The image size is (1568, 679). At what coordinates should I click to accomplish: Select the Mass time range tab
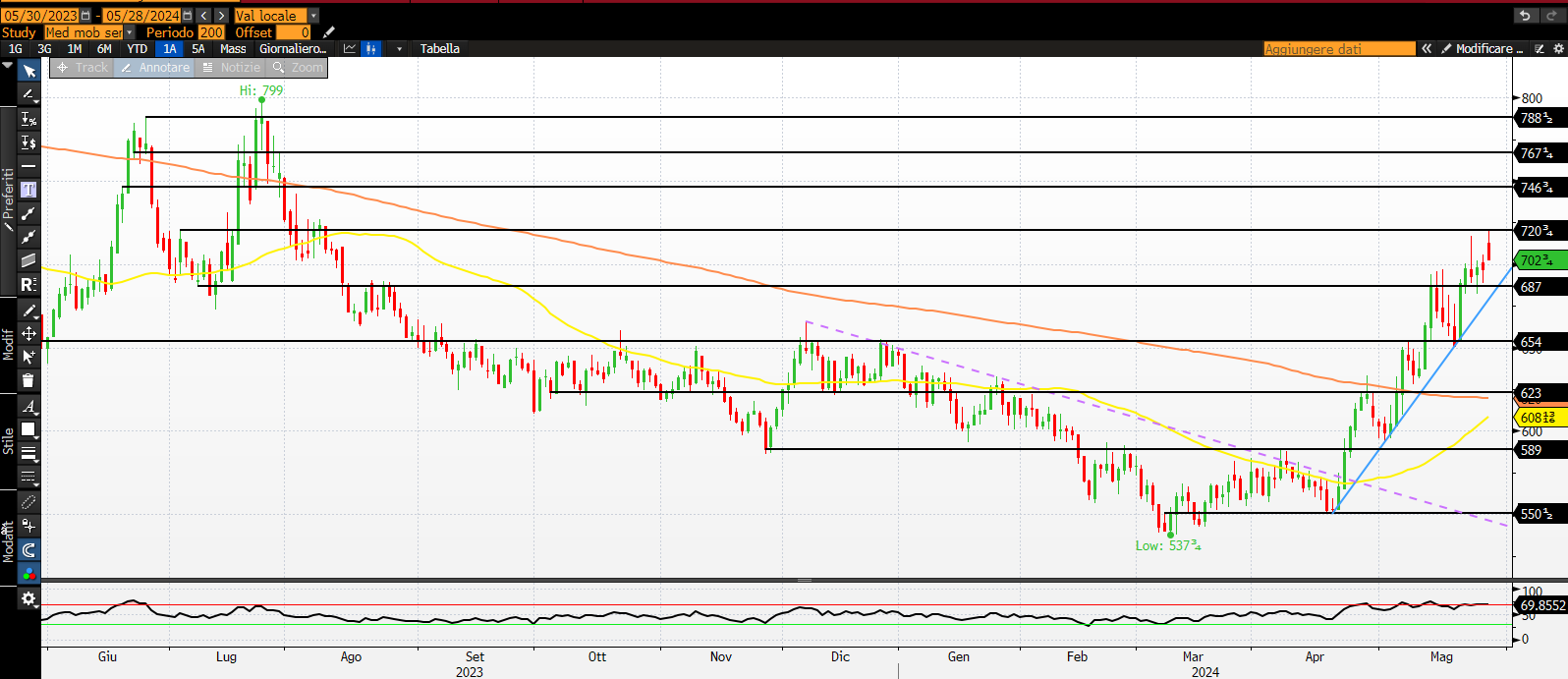(233, 48)
